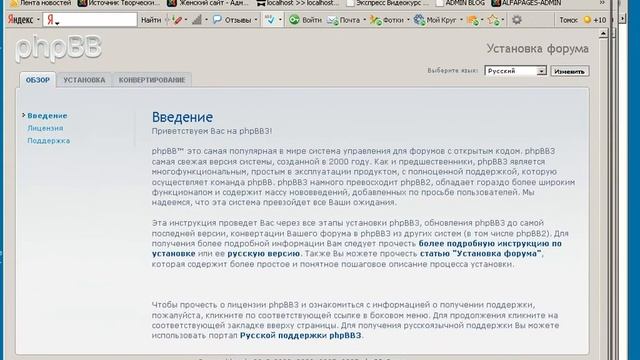
Task: Click the Отзывы speech bubble icon
Action: (x=218, y=20)
